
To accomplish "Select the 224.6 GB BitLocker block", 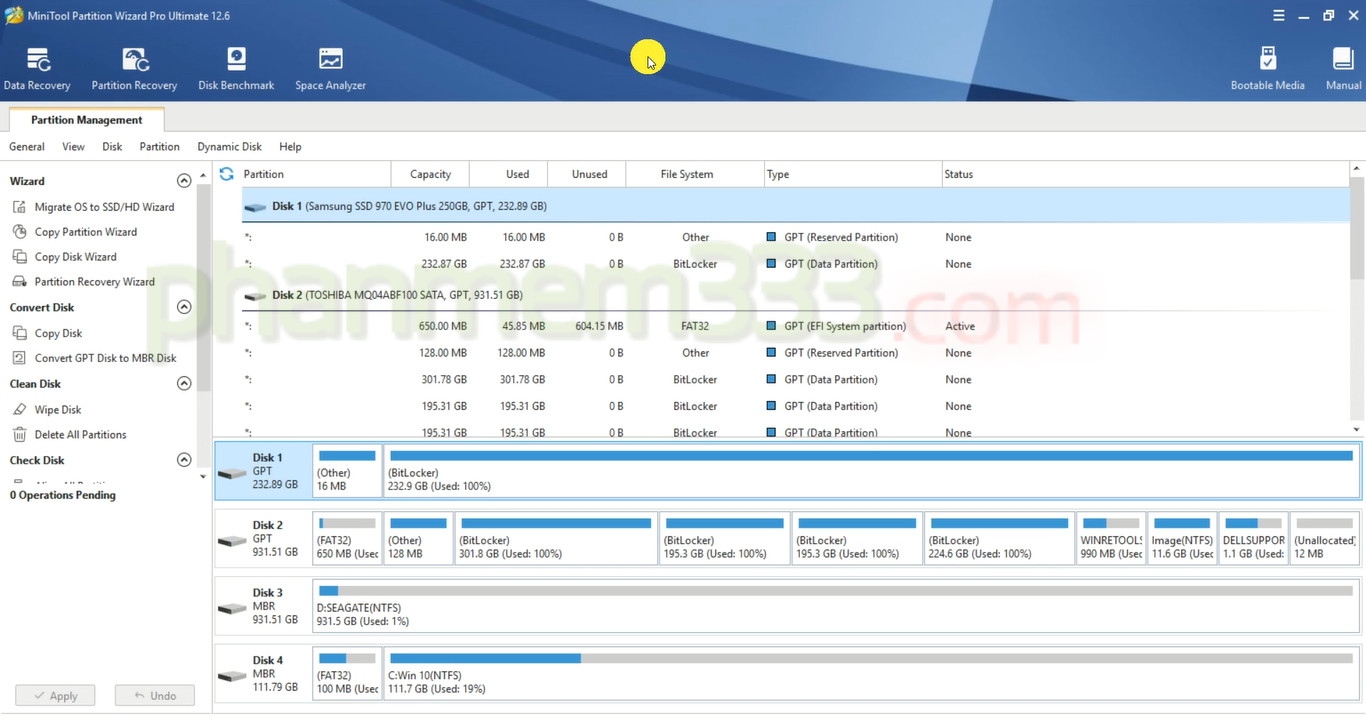I will point(1000,539).
